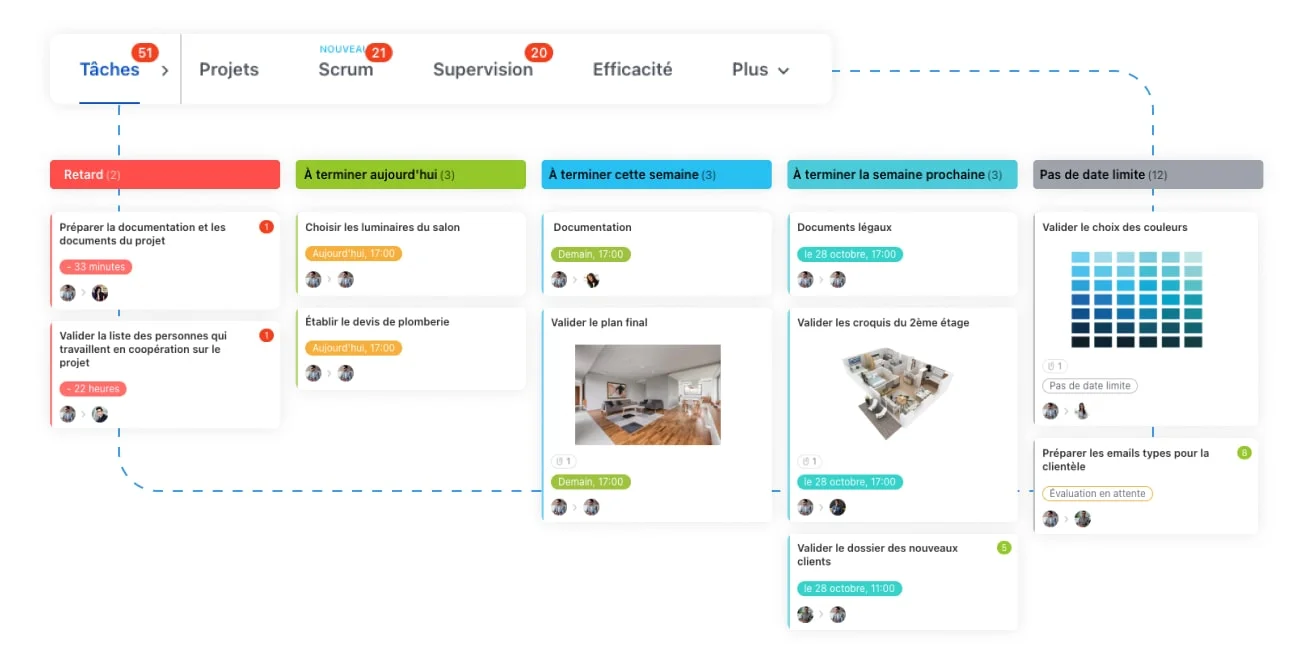Open the 3D floor plan thumbnail
1300x660 pixels.
(x=892, y=394)
